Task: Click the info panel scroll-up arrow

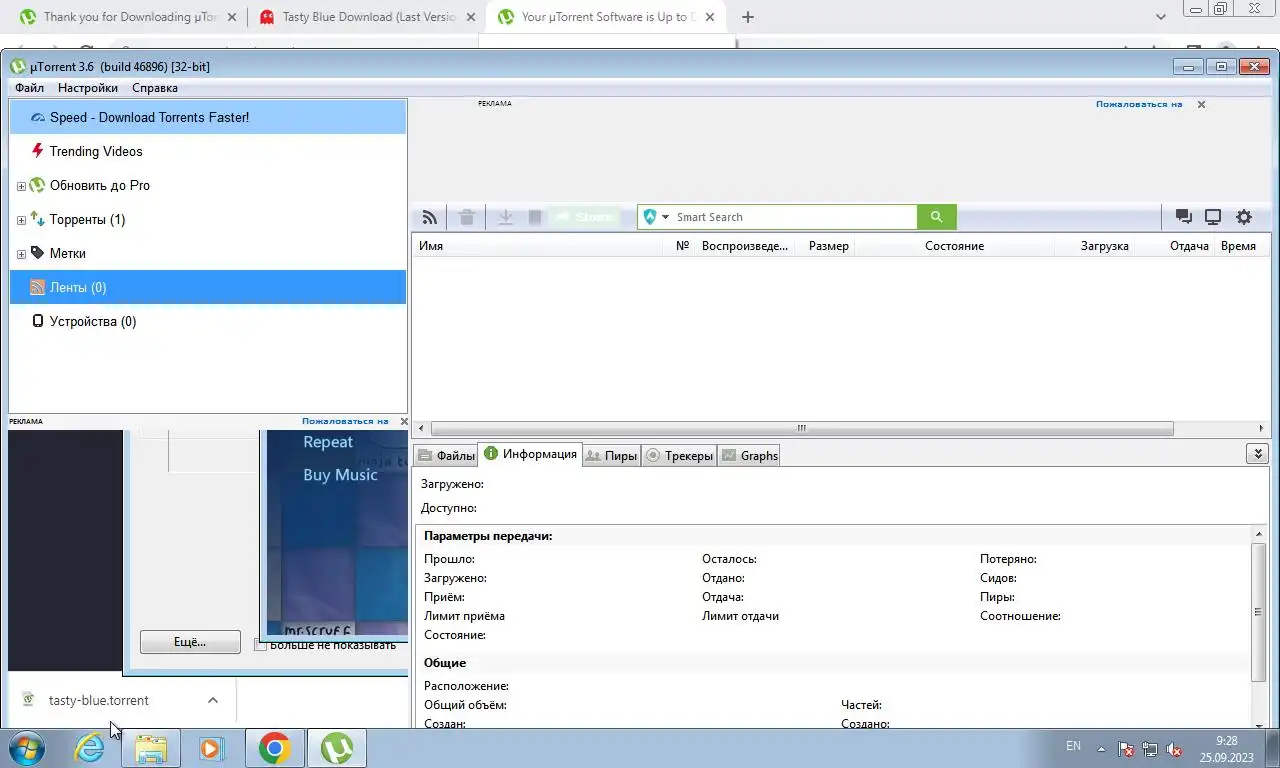Action: coord(1259,536)
